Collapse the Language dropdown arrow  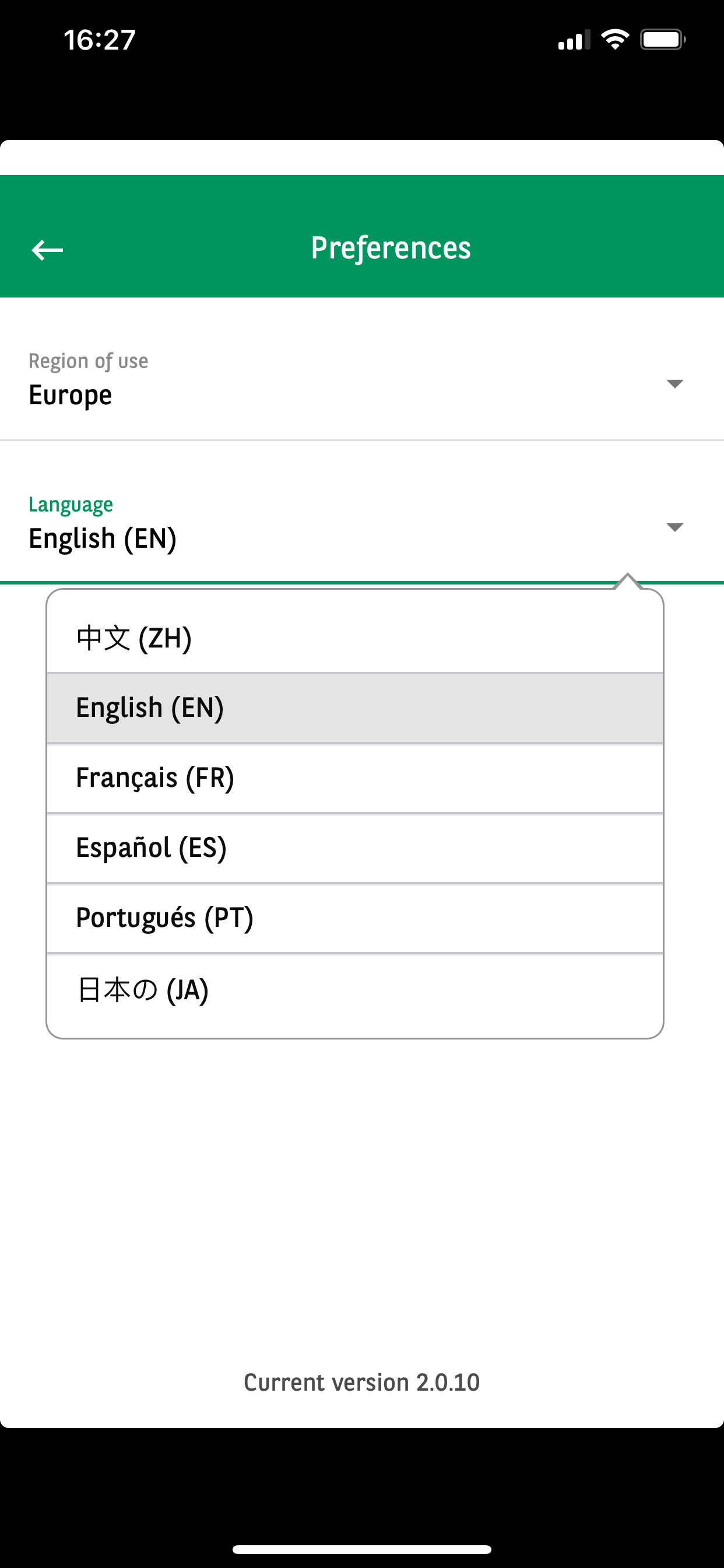pos(674,527)
